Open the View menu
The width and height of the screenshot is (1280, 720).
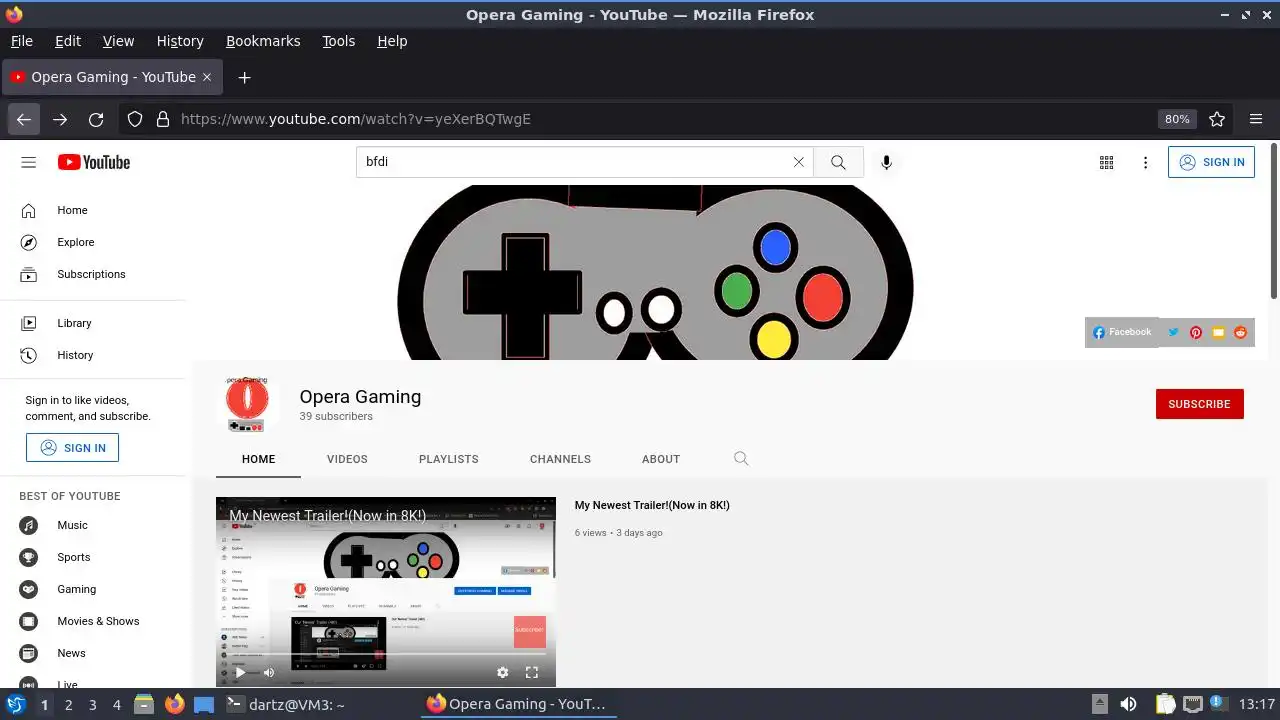tap(118, 41)
